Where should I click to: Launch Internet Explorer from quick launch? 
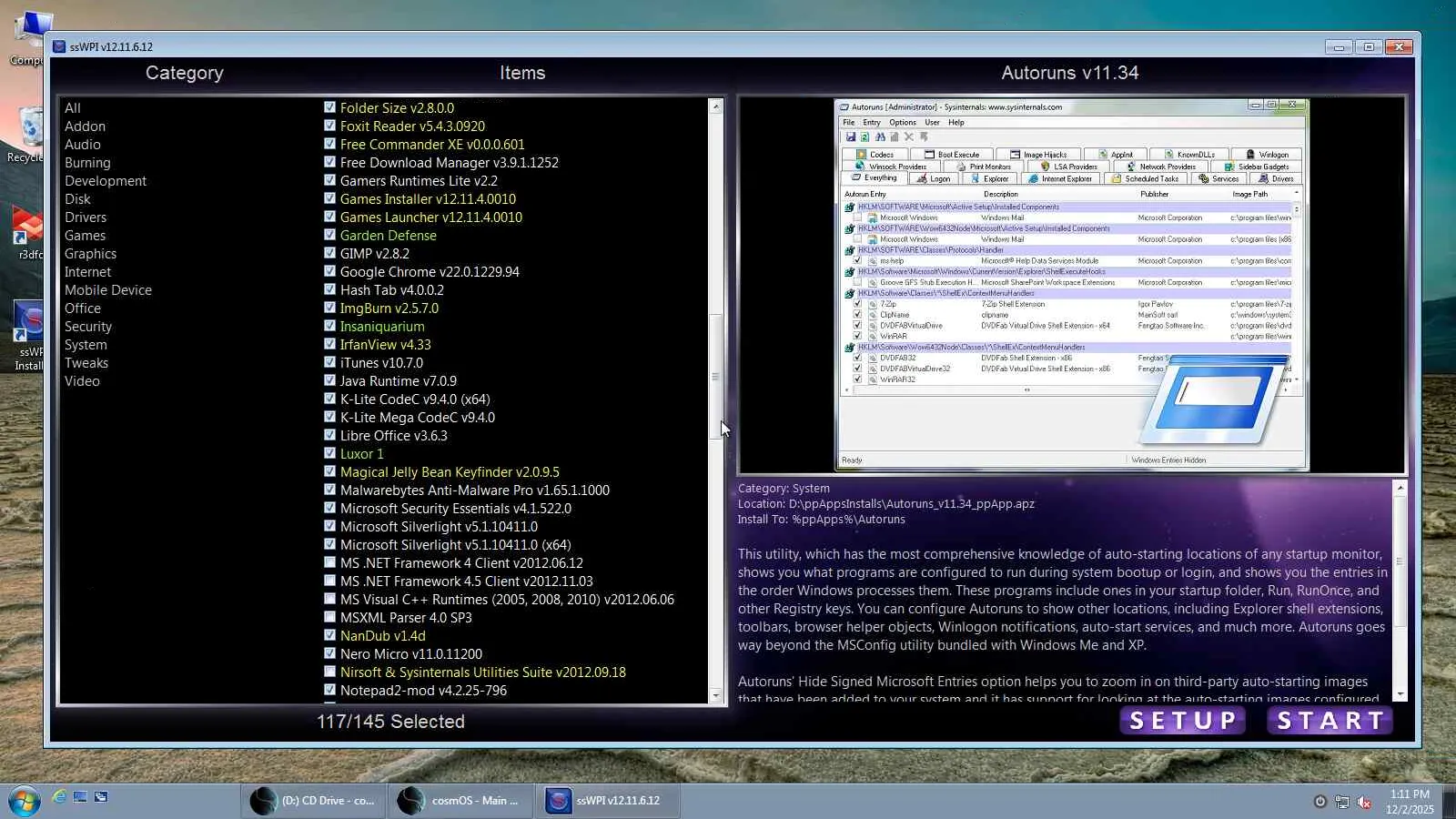59,796
